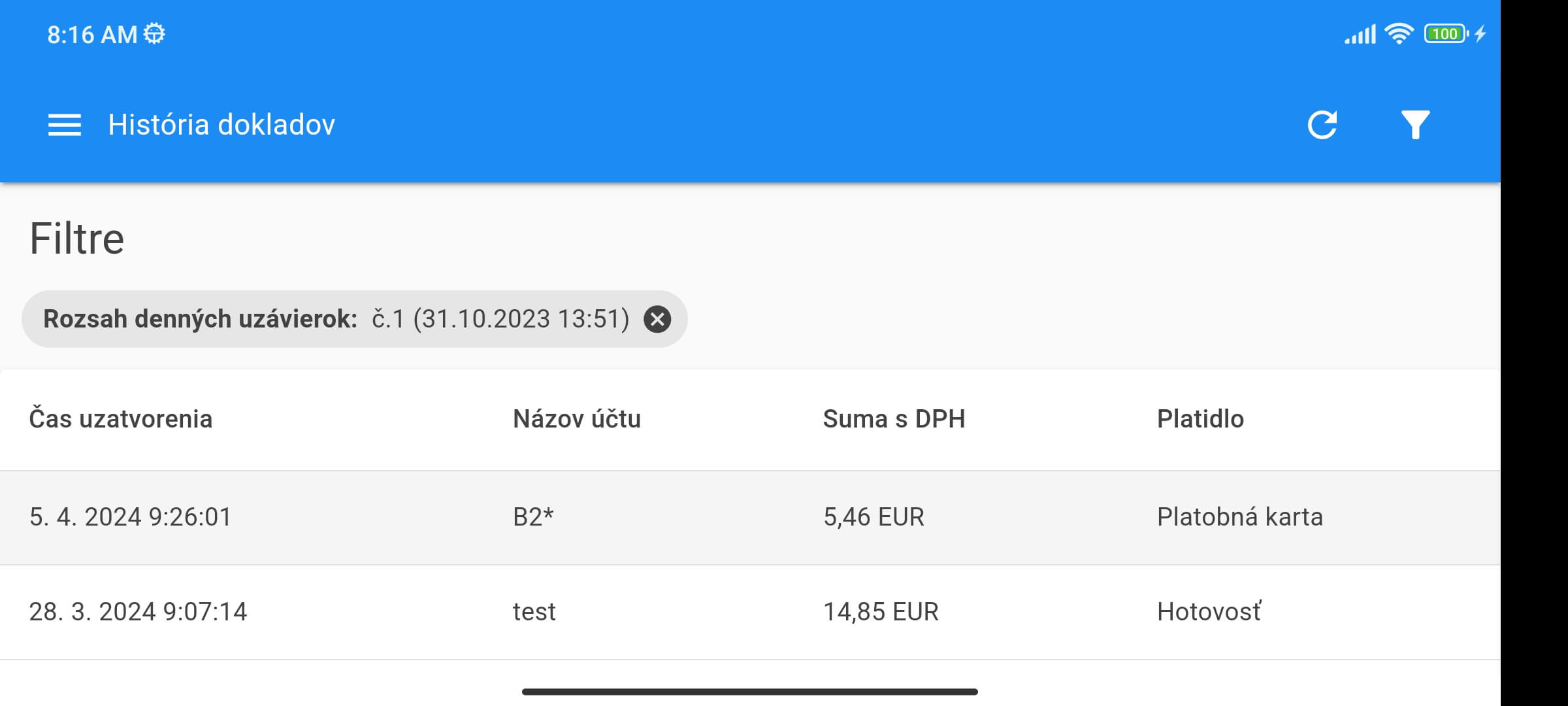This screenshot has height=706, width=1568.
Task: Refresh the document history list
Action: point(1322,125)
